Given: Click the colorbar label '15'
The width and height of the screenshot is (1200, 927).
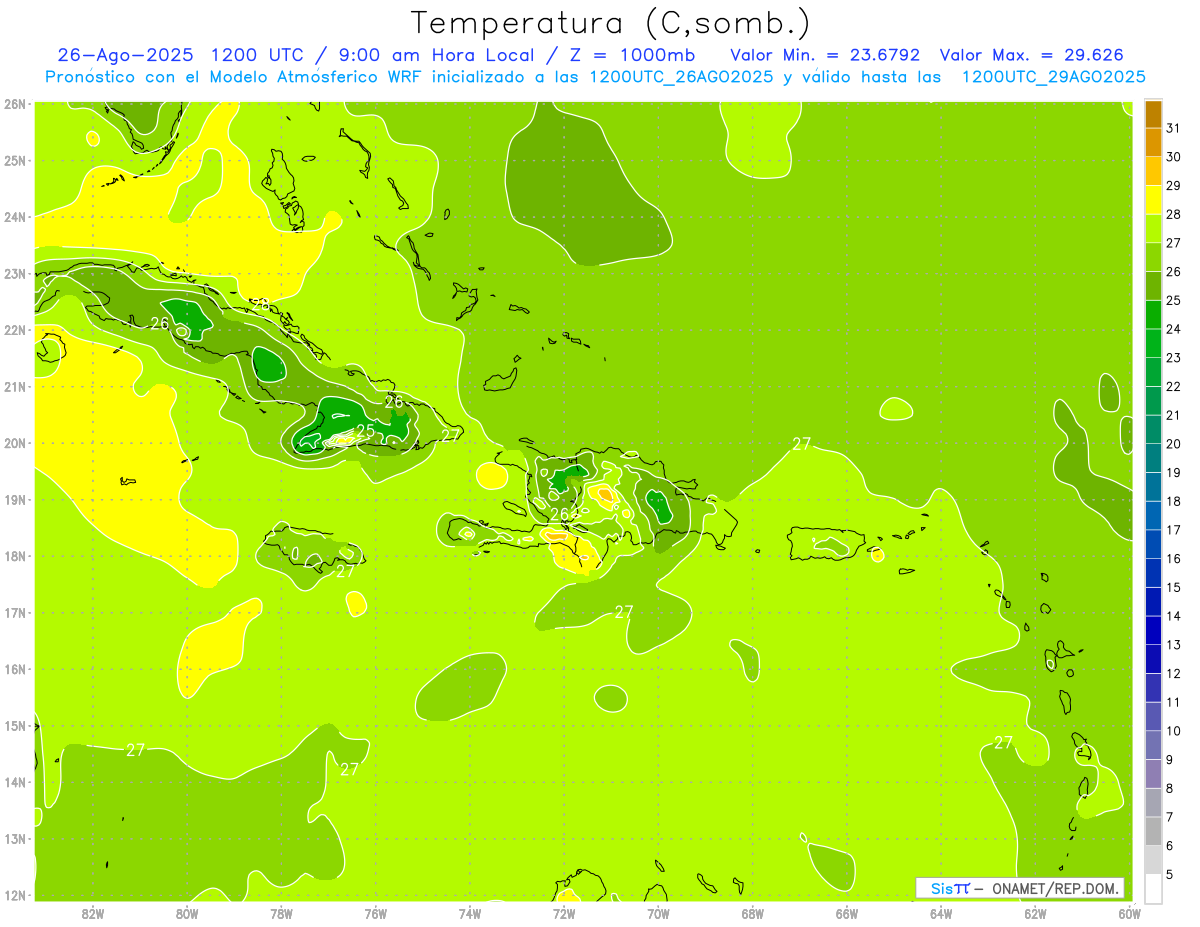Looking at the screenshot, I should (x=1174, y=587).
